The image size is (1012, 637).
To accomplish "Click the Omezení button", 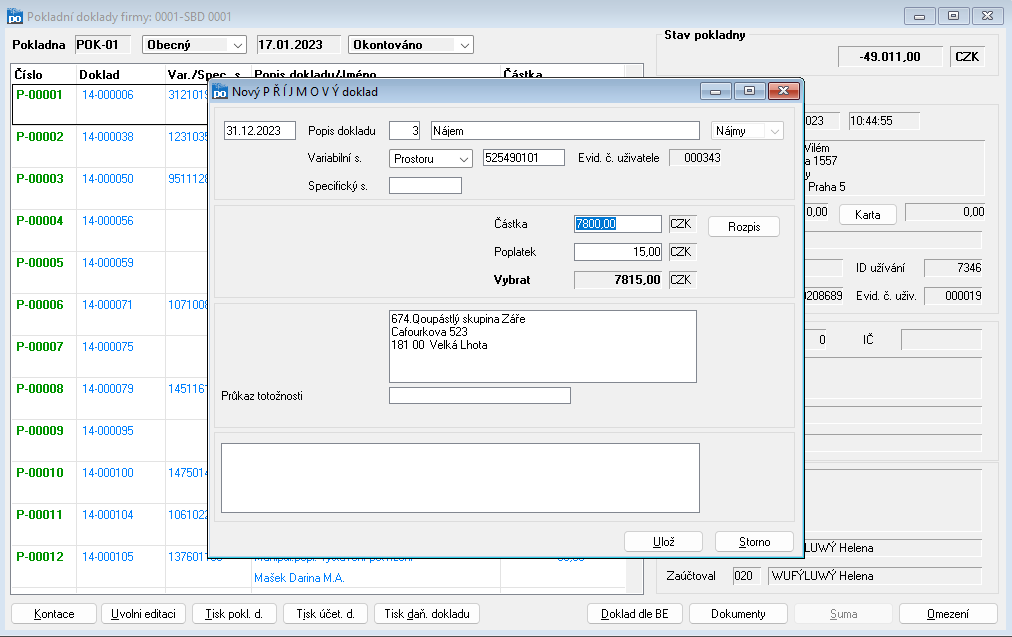I will coord(948,614).
